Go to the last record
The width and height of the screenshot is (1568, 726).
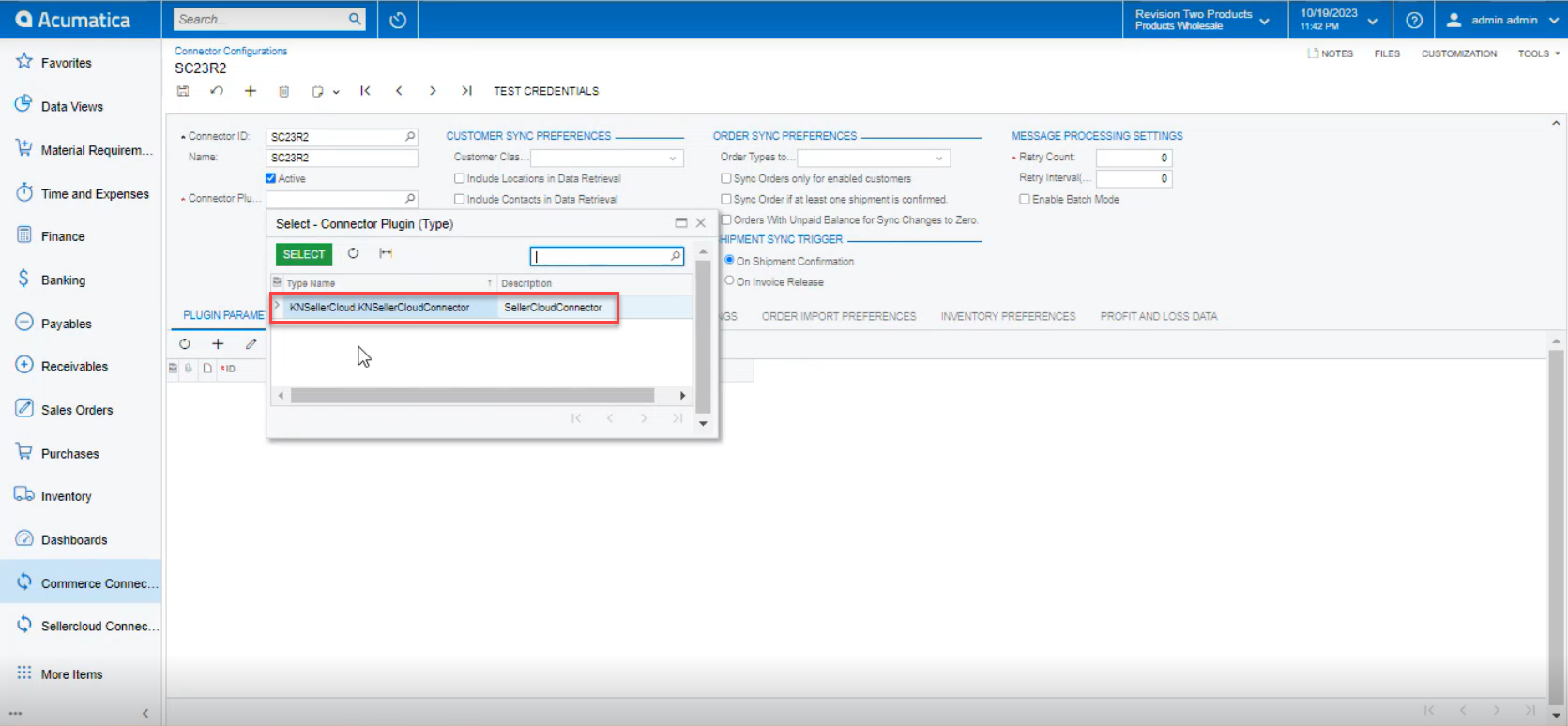click(466, 91)
